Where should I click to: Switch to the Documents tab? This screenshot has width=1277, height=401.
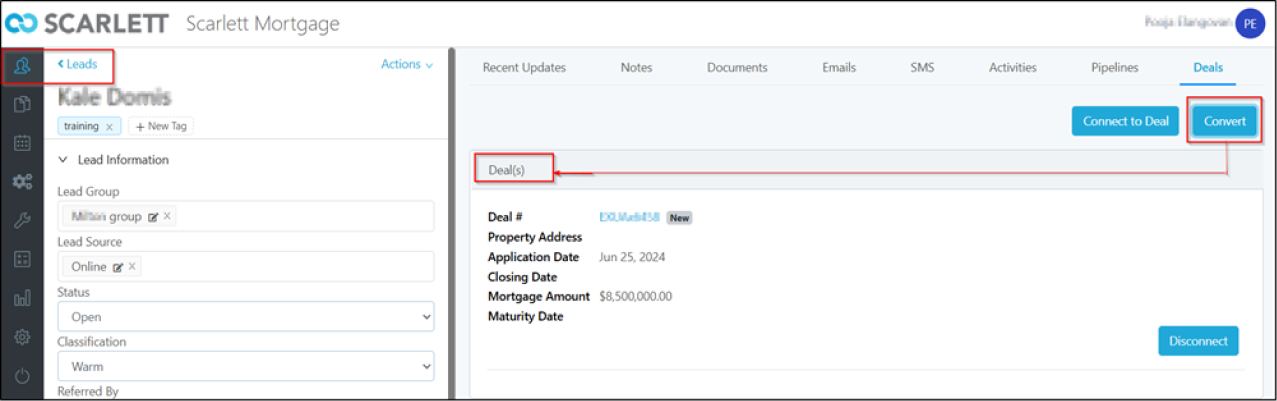pyautogui.click(x=737, y=68)
